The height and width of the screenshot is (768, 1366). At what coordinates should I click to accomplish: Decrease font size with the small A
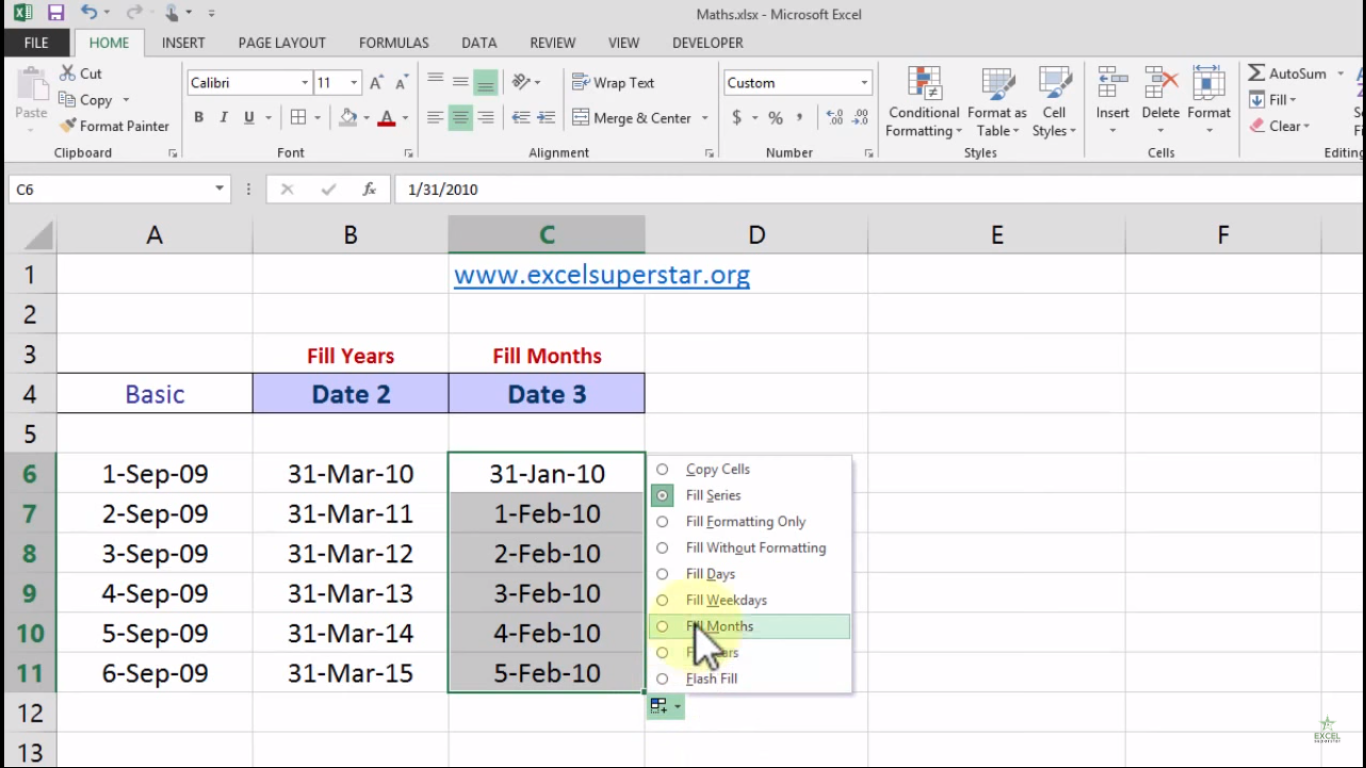401,83
